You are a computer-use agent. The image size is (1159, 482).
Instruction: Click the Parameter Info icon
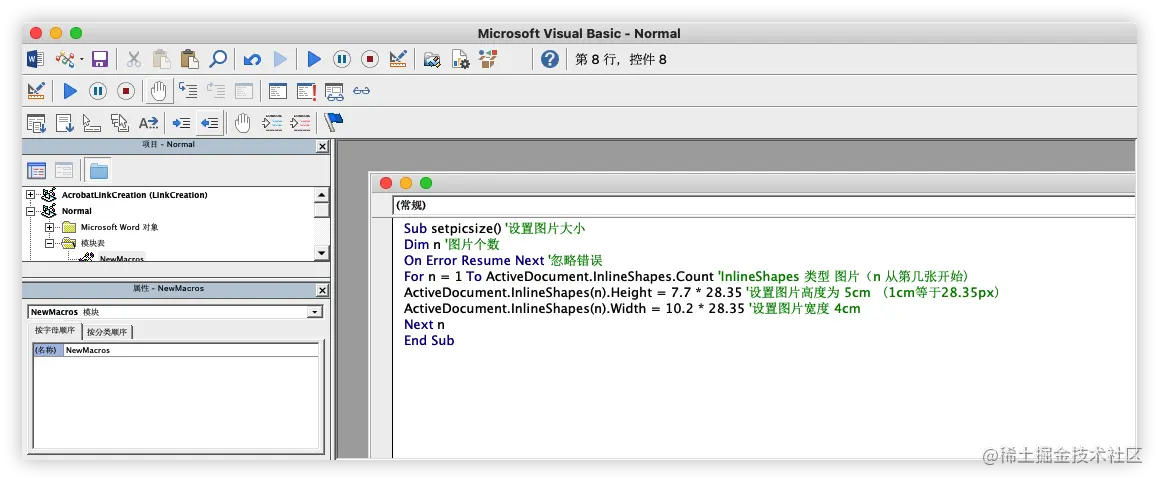coord(120,123)
